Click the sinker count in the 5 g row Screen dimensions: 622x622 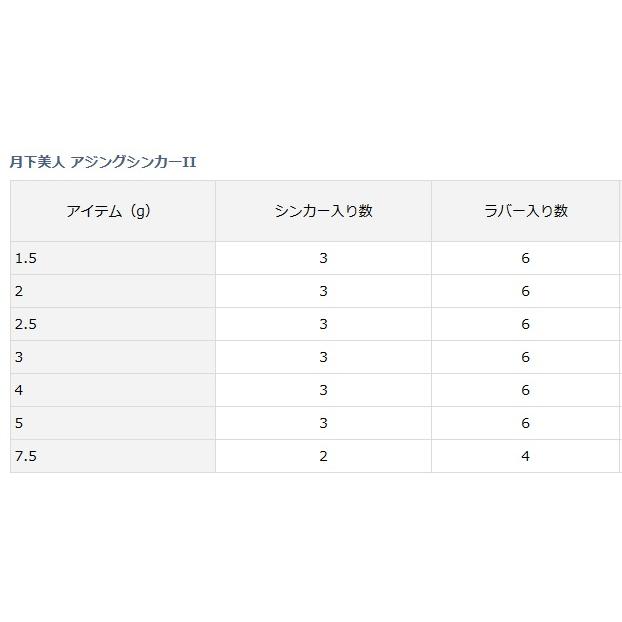323,423
